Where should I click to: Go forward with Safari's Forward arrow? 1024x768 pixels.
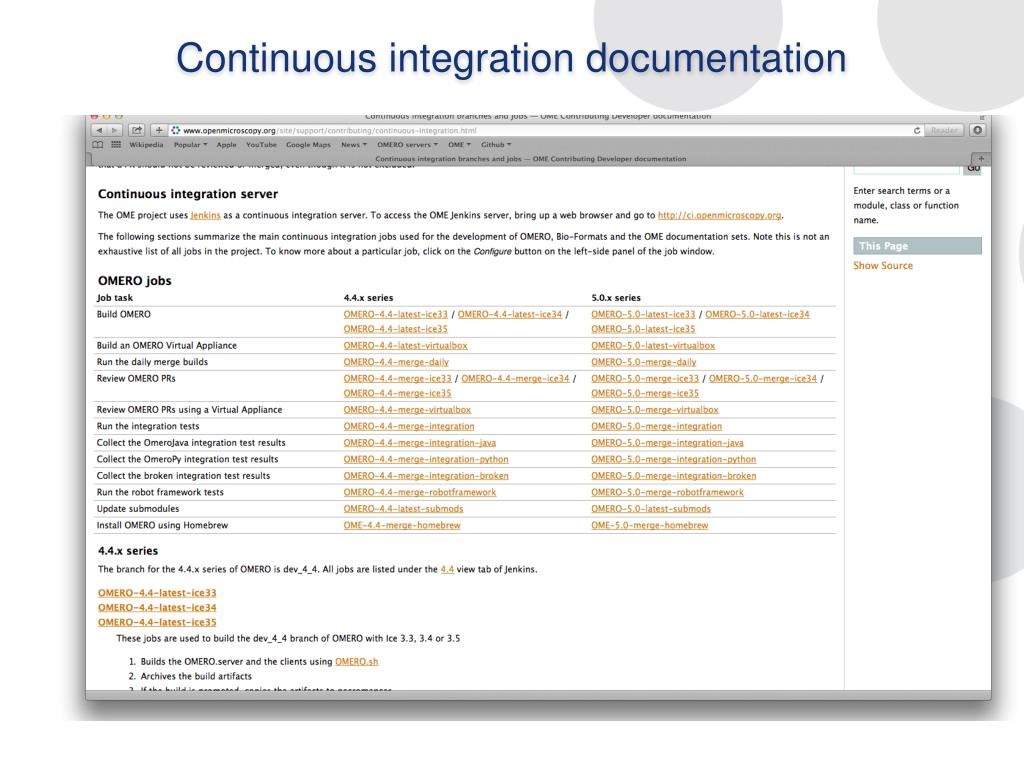tap(114, 131)
